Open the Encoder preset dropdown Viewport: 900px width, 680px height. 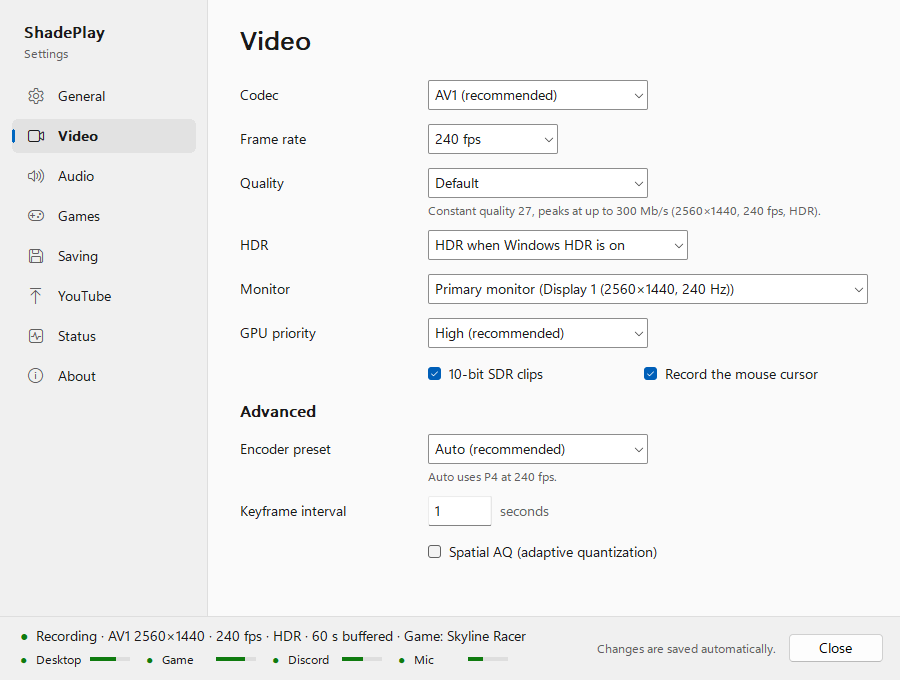[538, 449]
